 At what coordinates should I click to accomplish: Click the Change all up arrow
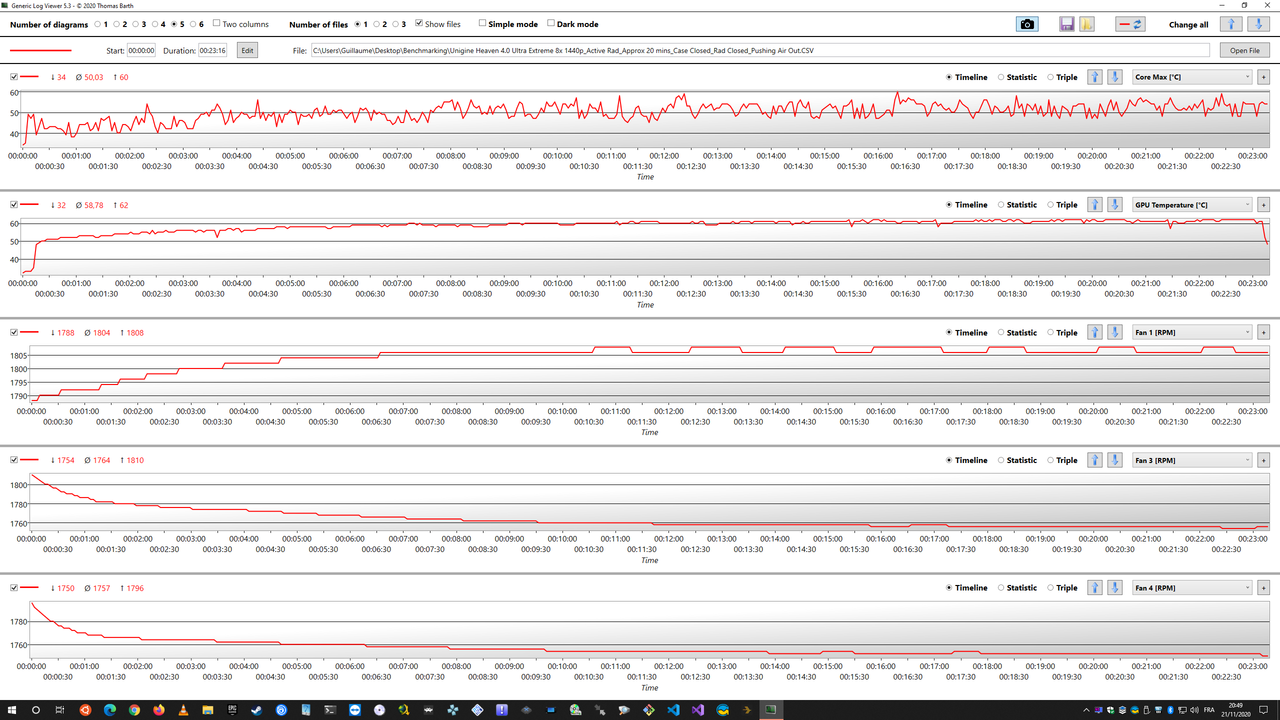click(x=1232, y=24)
